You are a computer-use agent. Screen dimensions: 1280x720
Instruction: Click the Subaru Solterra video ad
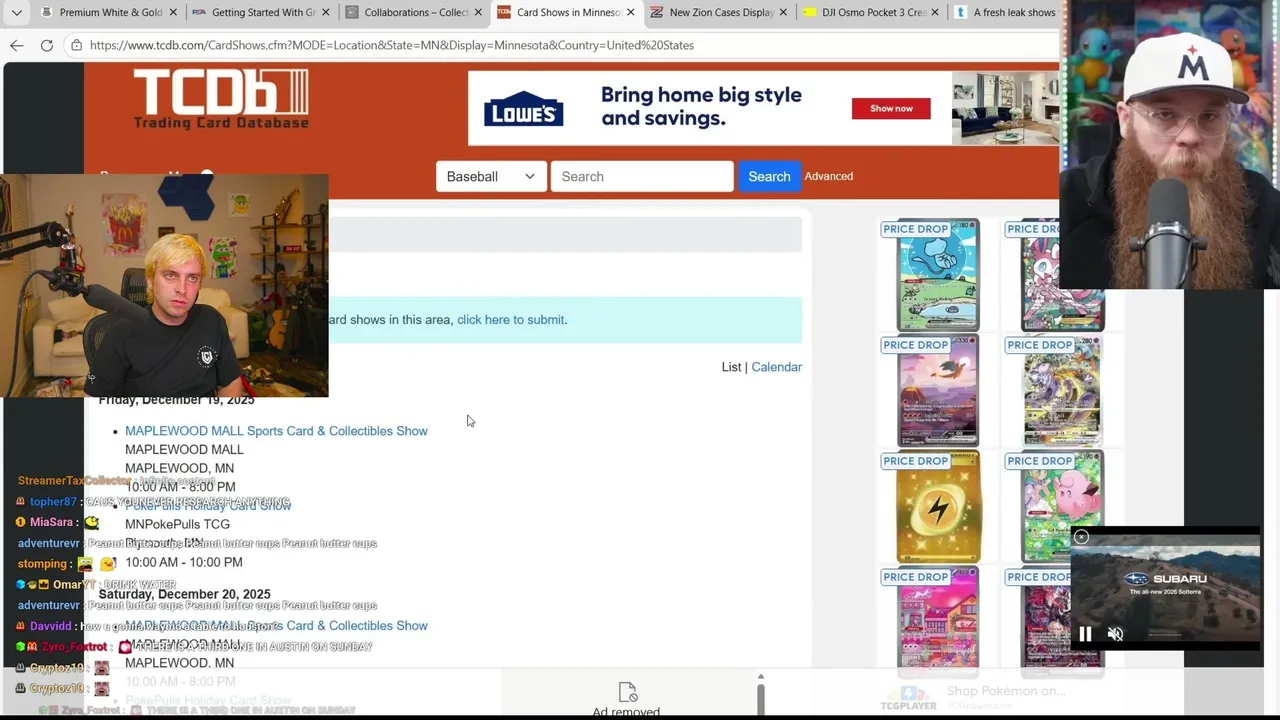tap(1165, 586)
